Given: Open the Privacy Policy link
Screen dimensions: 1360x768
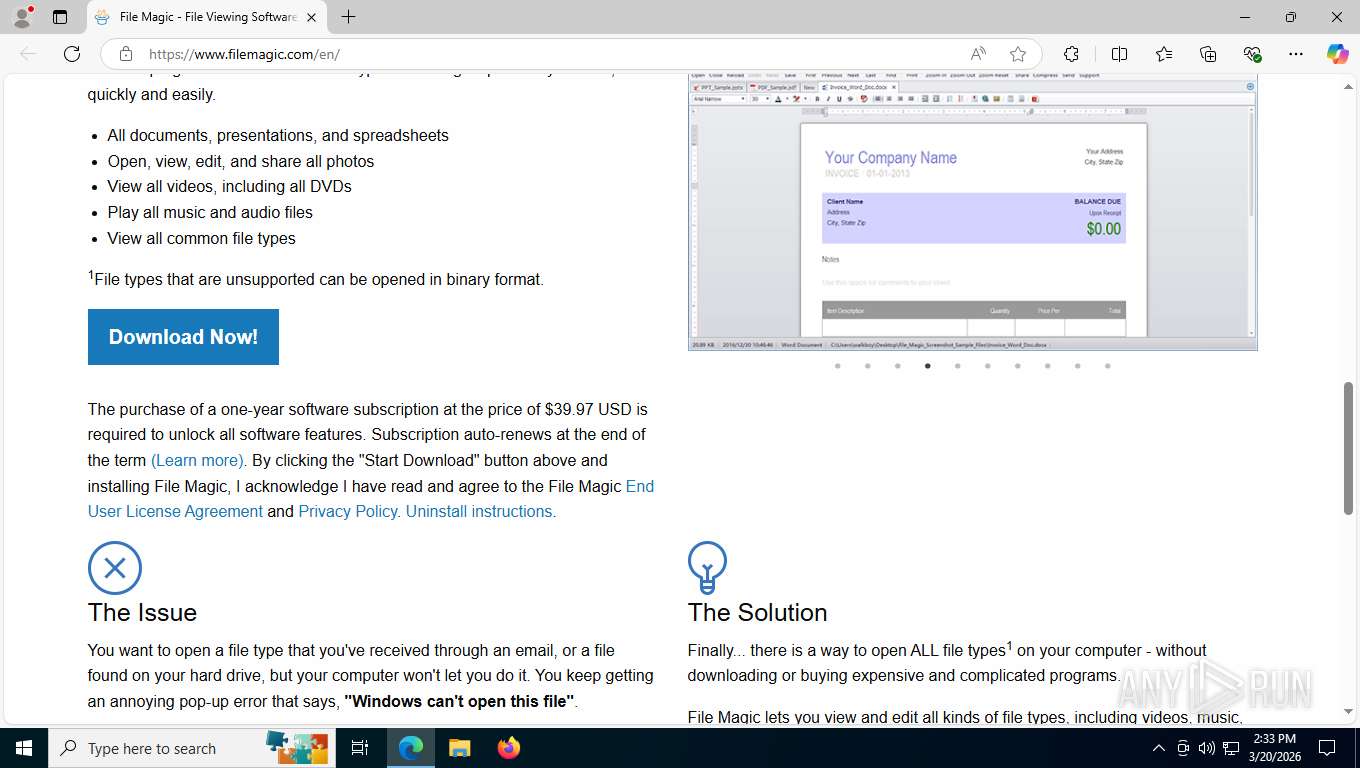Looking at the screenshot, I should click(349, 511).
